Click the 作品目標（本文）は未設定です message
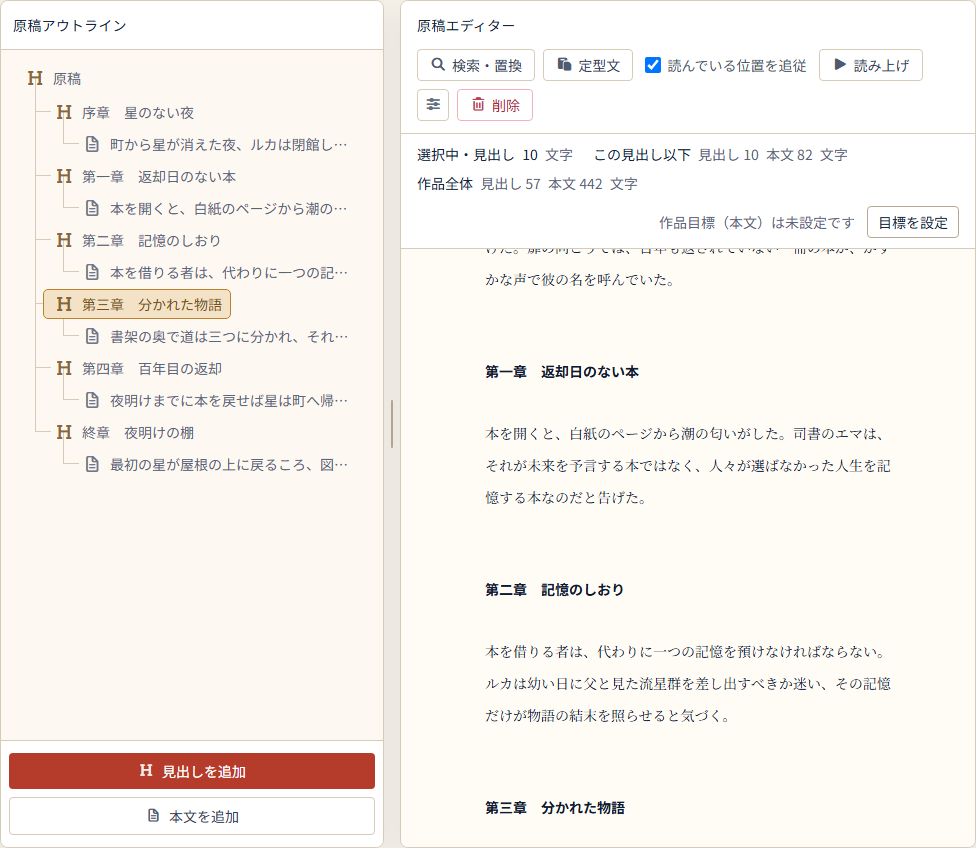 point(757,222)
